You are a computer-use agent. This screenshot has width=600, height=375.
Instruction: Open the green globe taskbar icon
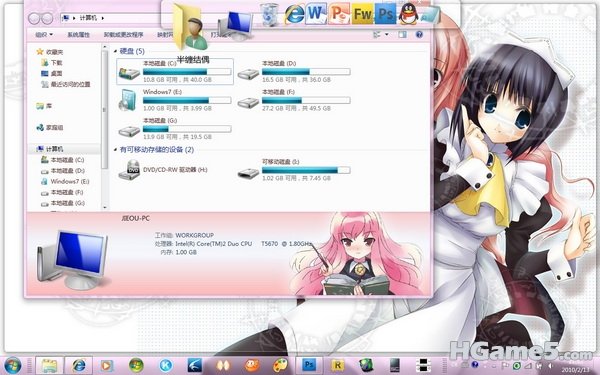[366, 365]
